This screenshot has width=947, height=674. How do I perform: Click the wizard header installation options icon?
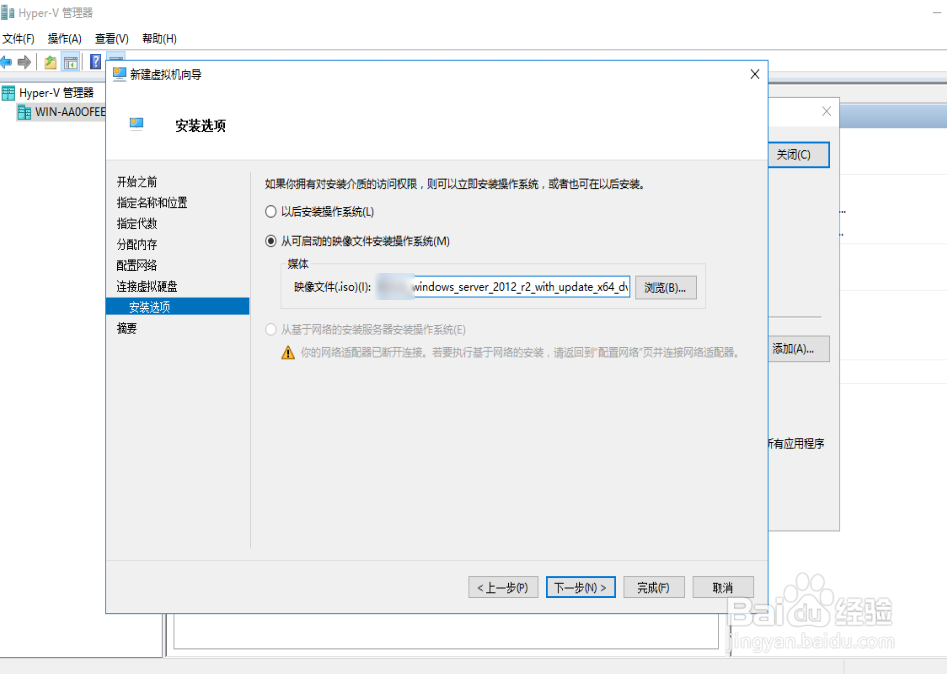(135, 125)
